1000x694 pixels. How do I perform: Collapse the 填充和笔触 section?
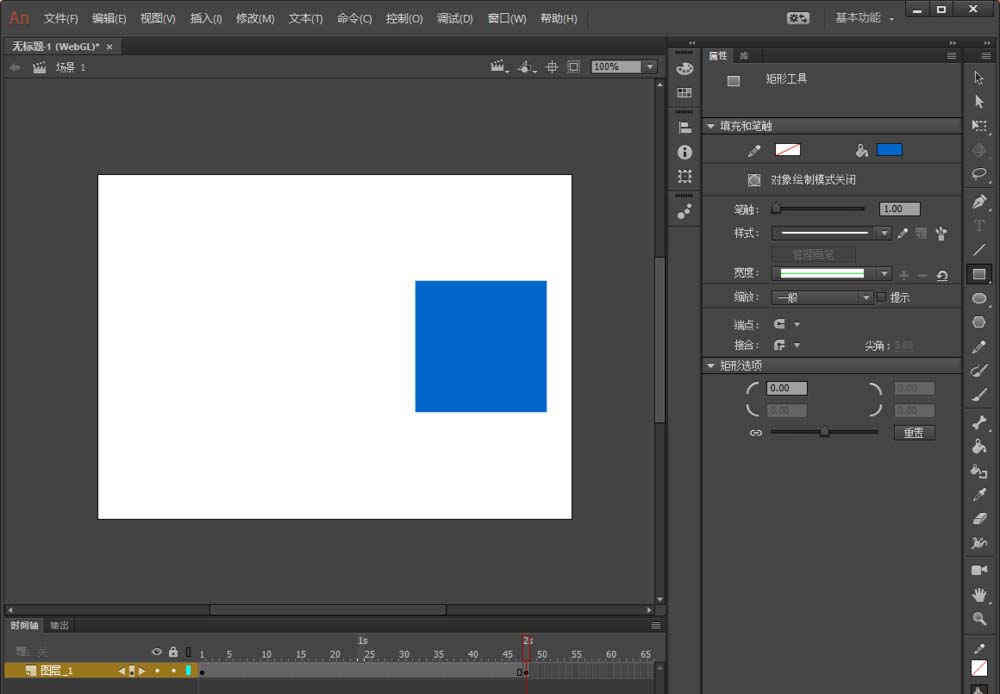(x=711, y=126)
